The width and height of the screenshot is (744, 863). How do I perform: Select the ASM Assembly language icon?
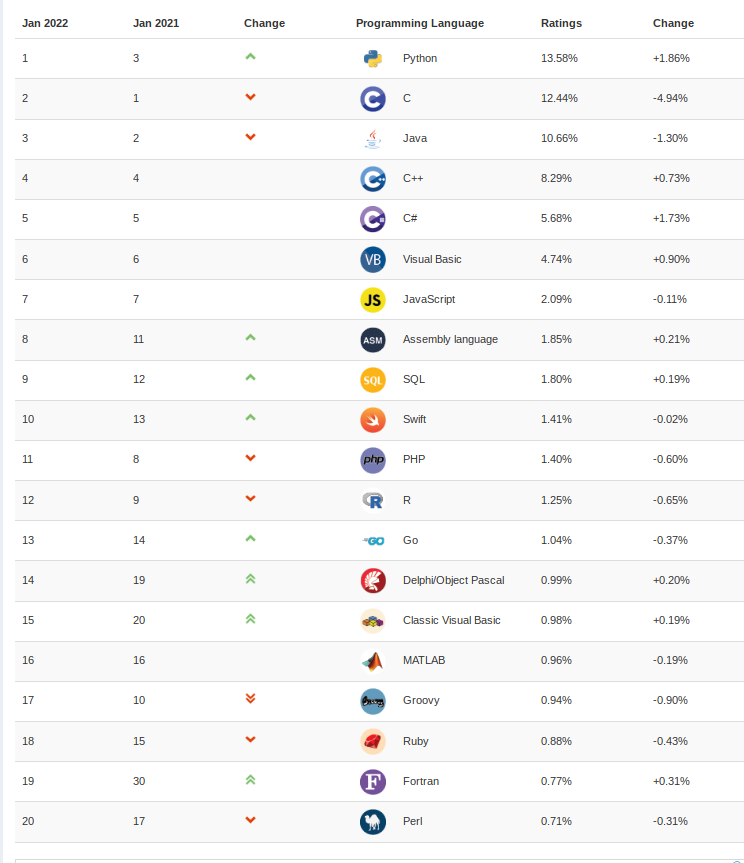pyautogui.click(x=373, y=340)
